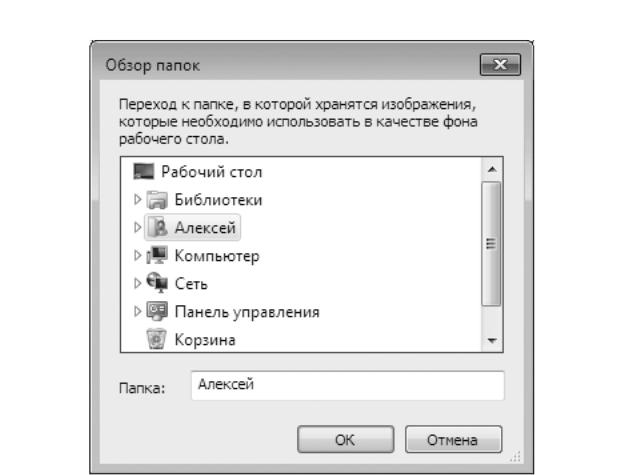Select the Компьютер item label
The height and width of the screenshot is (475, 624).
217,256
